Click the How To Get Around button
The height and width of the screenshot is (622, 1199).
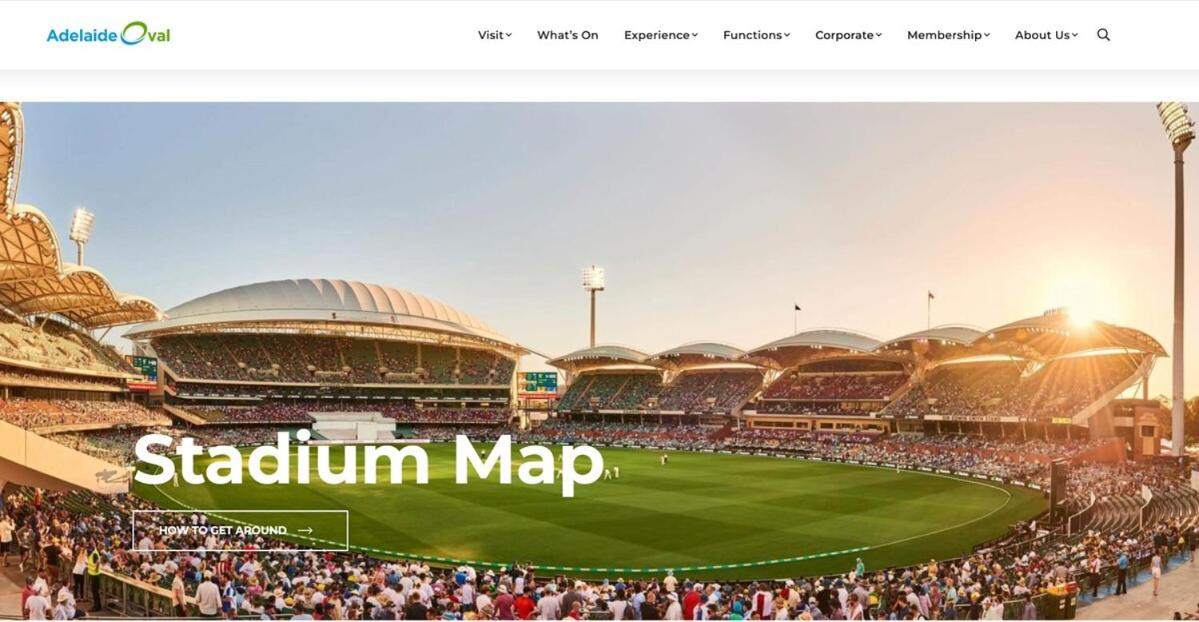click(x=240, y=530)
